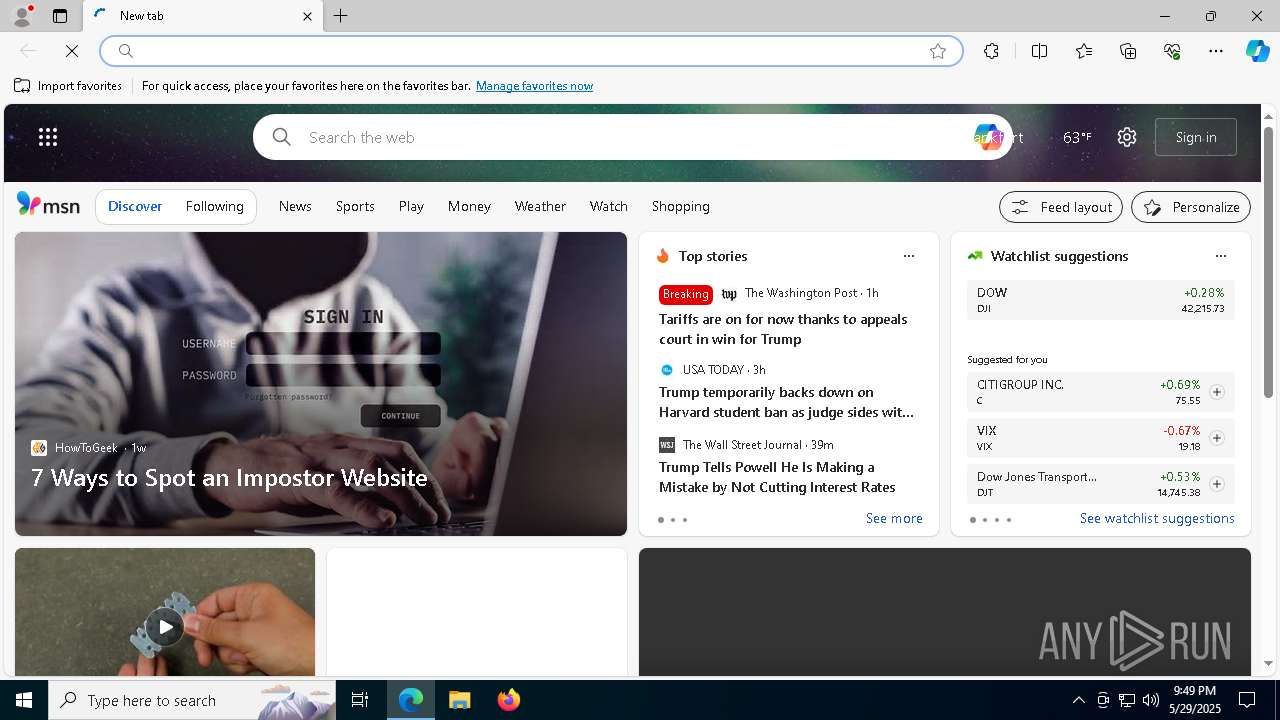The image size is (1280, 720).
Task: Open Settings and more ellipsis
Action: tap(1216, 51)
